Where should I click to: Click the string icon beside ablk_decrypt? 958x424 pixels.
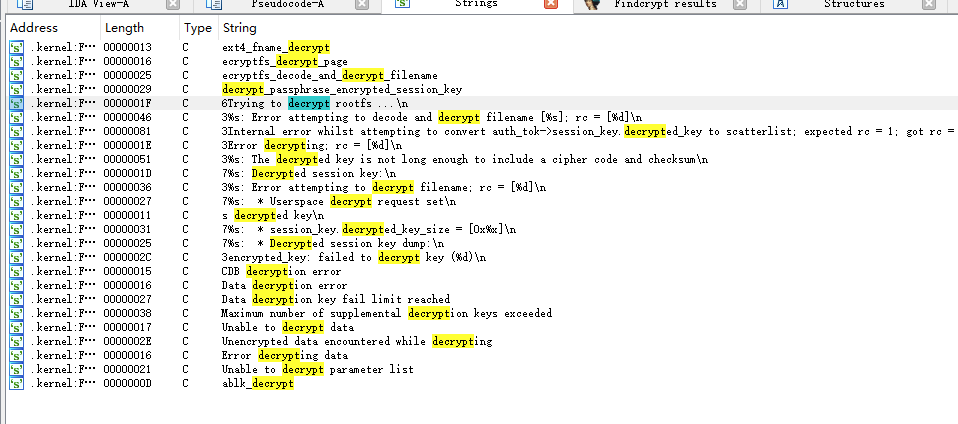[16, 383]
